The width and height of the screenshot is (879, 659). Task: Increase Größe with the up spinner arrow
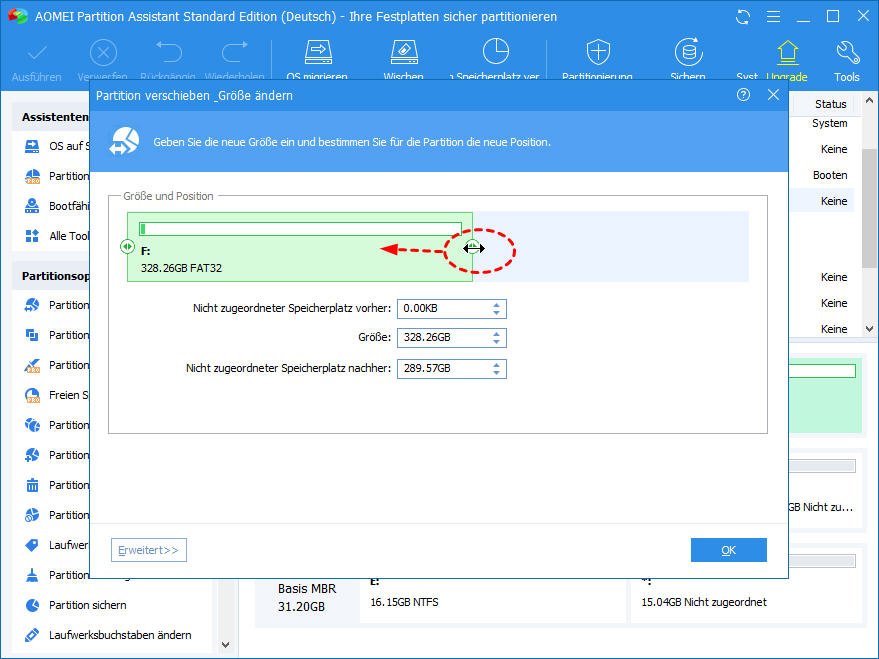tap(497, 333)
